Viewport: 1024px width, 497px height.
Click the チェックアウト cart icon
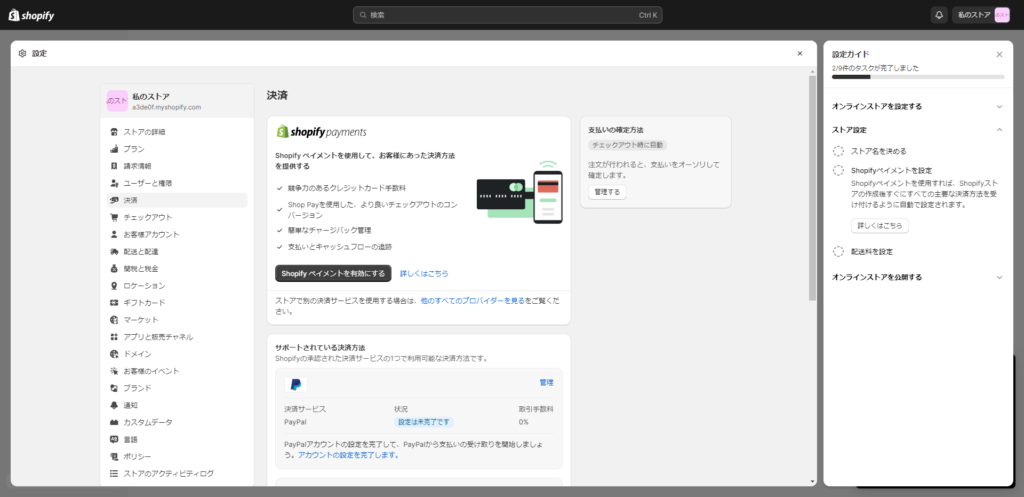click(x=114, y=217)
